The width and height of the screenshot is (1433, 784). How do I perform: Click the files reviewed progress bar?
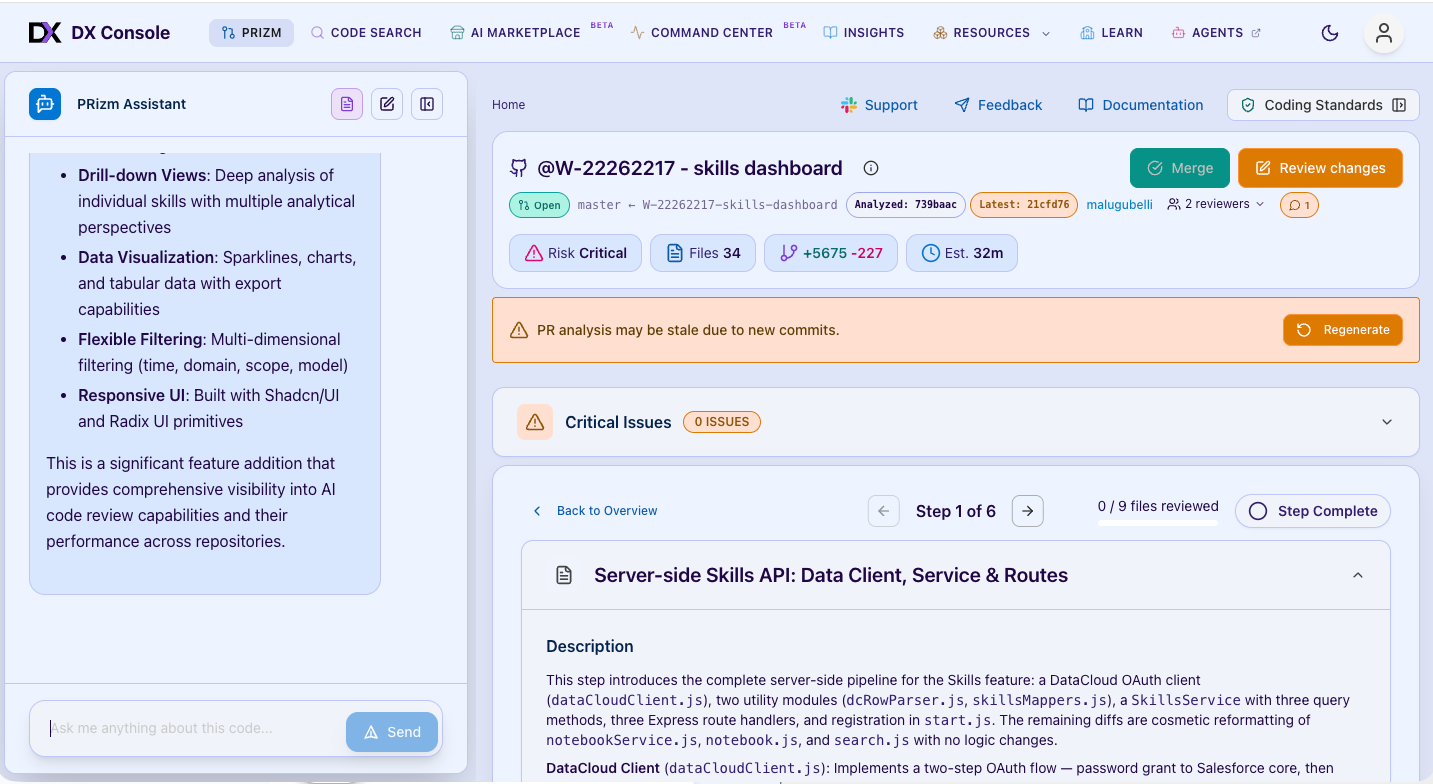[x=1158, y=522]
